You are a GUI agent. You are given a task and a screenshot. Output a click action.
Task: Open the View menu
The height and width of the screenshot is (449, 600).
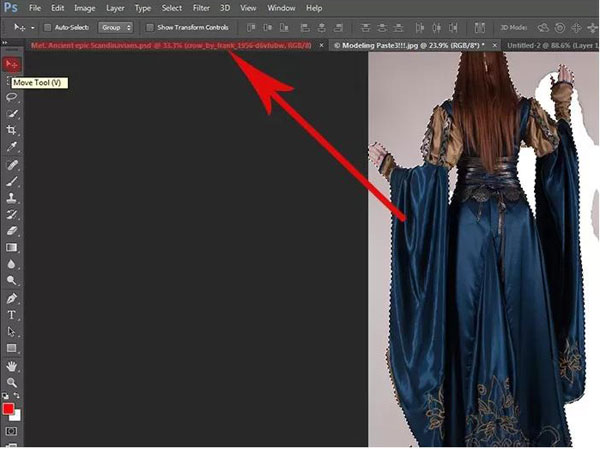[x=248, y=8]
